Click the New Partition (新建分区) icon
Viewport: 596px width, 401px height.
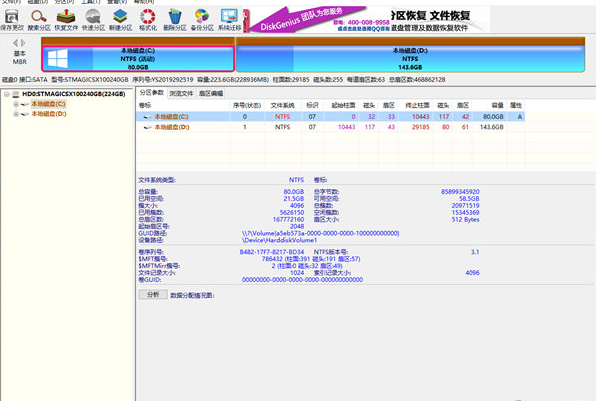pos(120,20)
